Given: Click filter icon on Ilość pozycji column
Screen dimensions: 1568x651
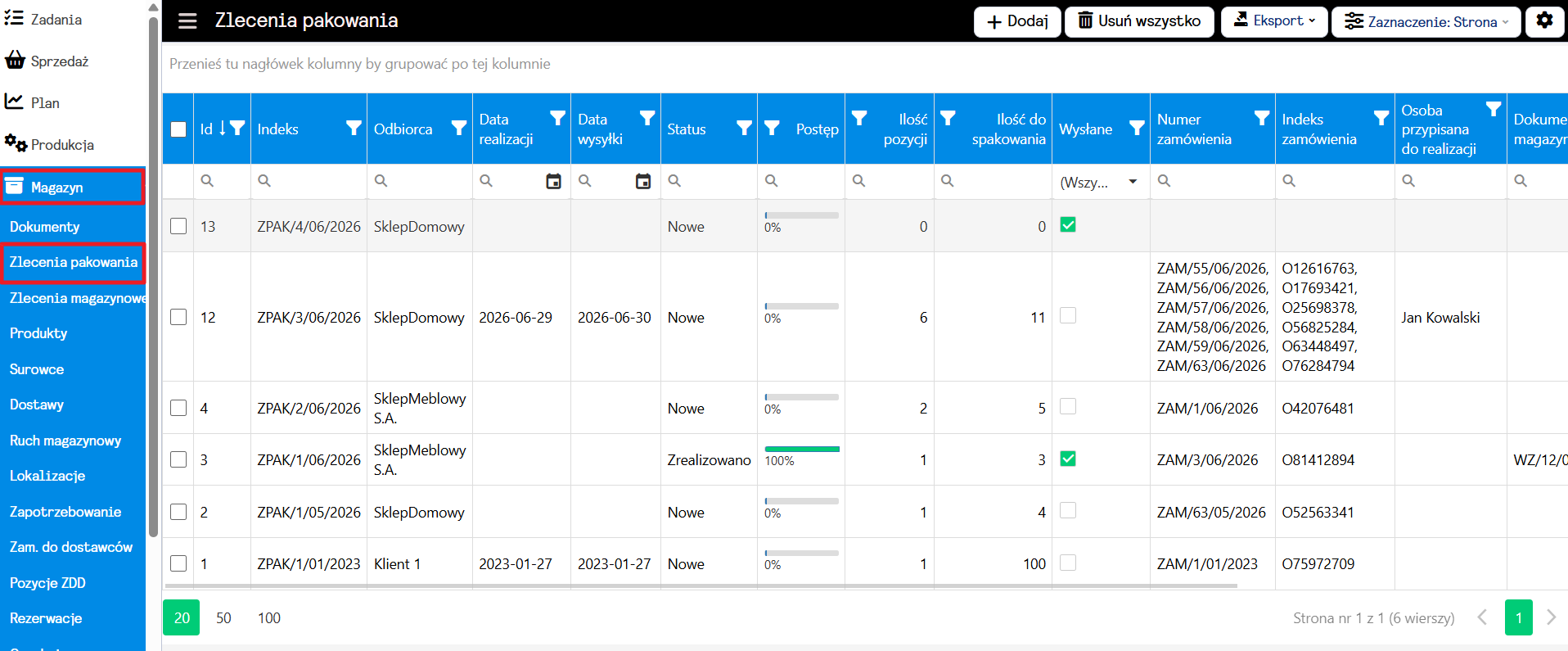Looking at the screenshot, I should [x=859, y=119].
